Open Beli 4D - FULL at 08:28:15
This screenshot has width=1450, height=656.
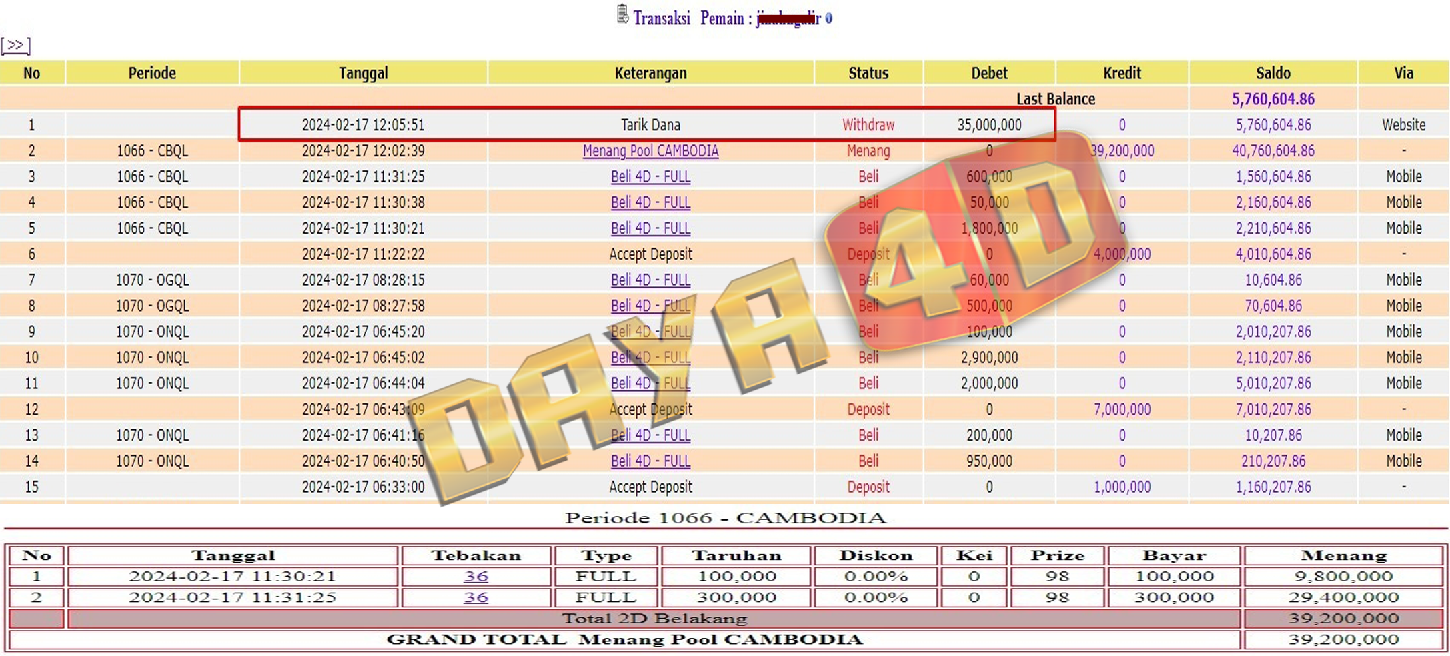click(x=650, y=281)
